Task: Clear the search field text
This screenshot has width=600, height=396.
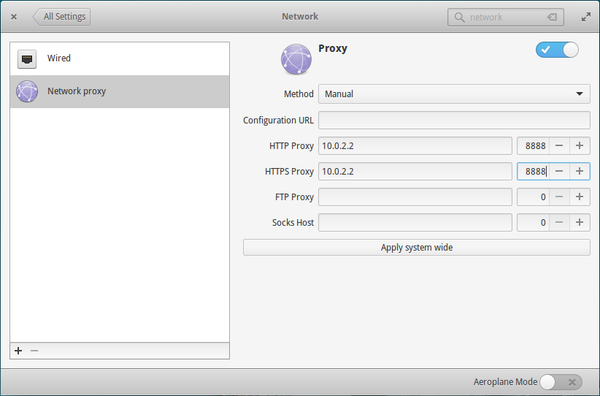Action: (x=552, y=17)
